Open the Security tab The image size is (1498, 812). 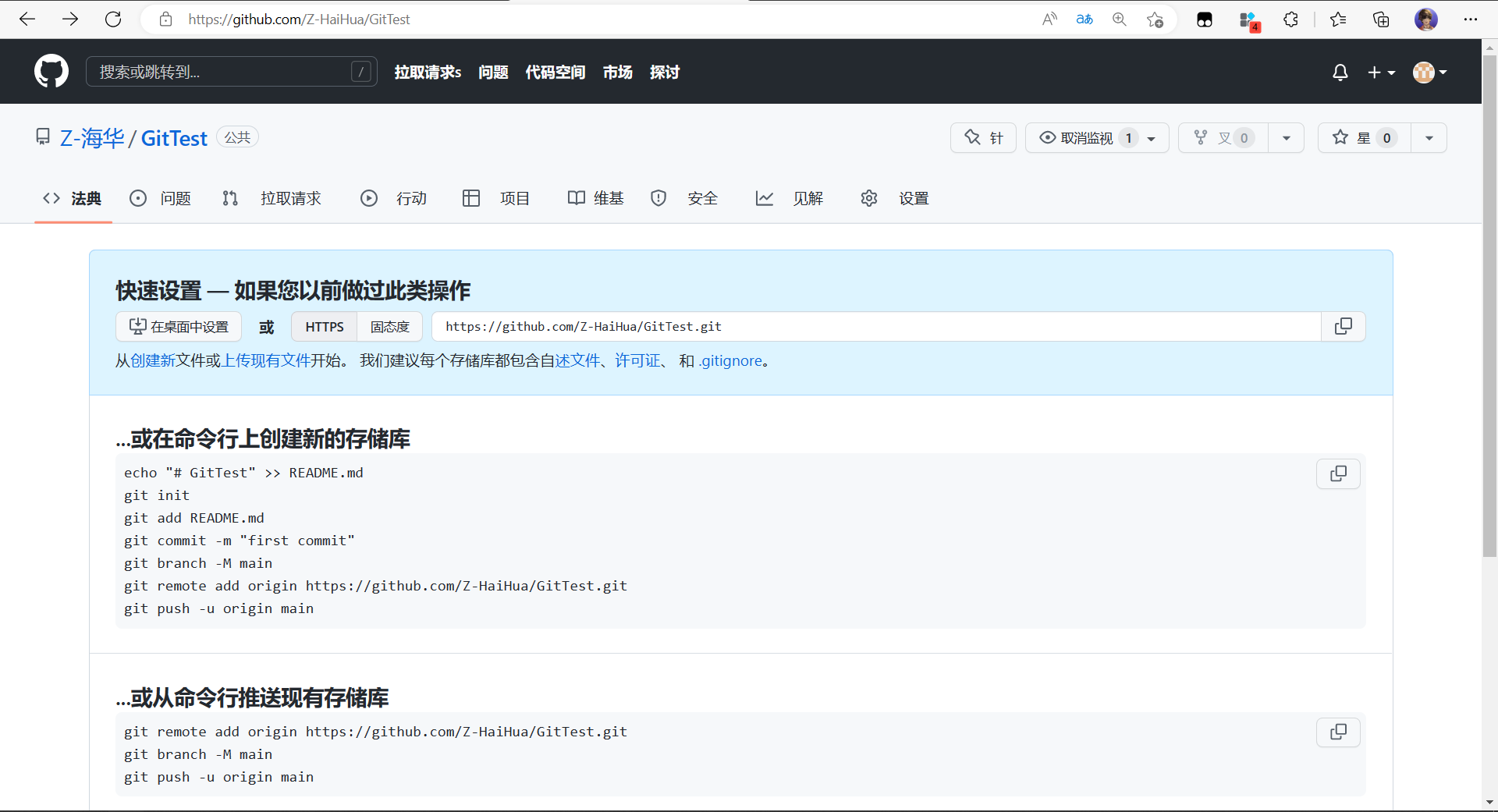684,199
